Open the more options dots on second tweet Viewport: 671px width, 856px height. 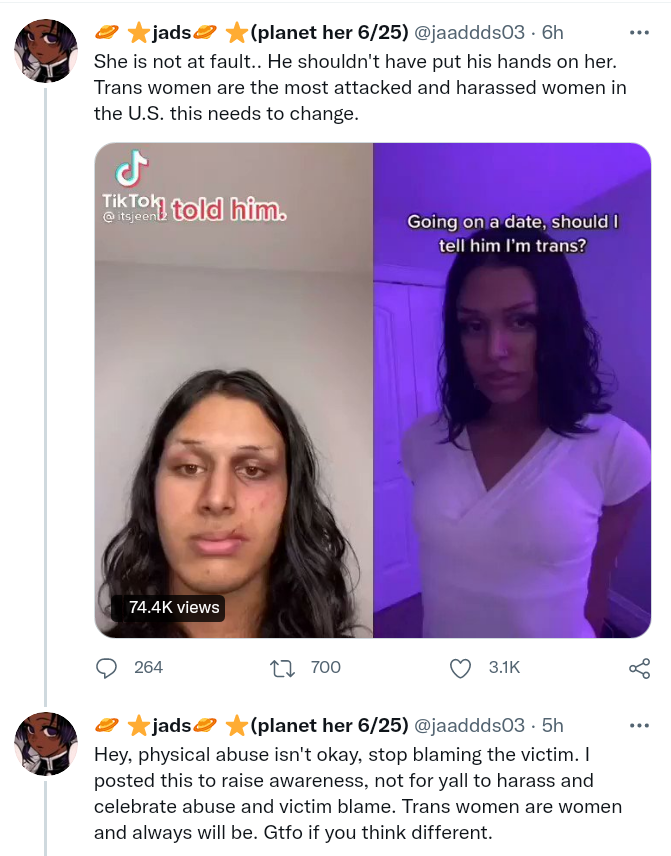click(639, 726)
